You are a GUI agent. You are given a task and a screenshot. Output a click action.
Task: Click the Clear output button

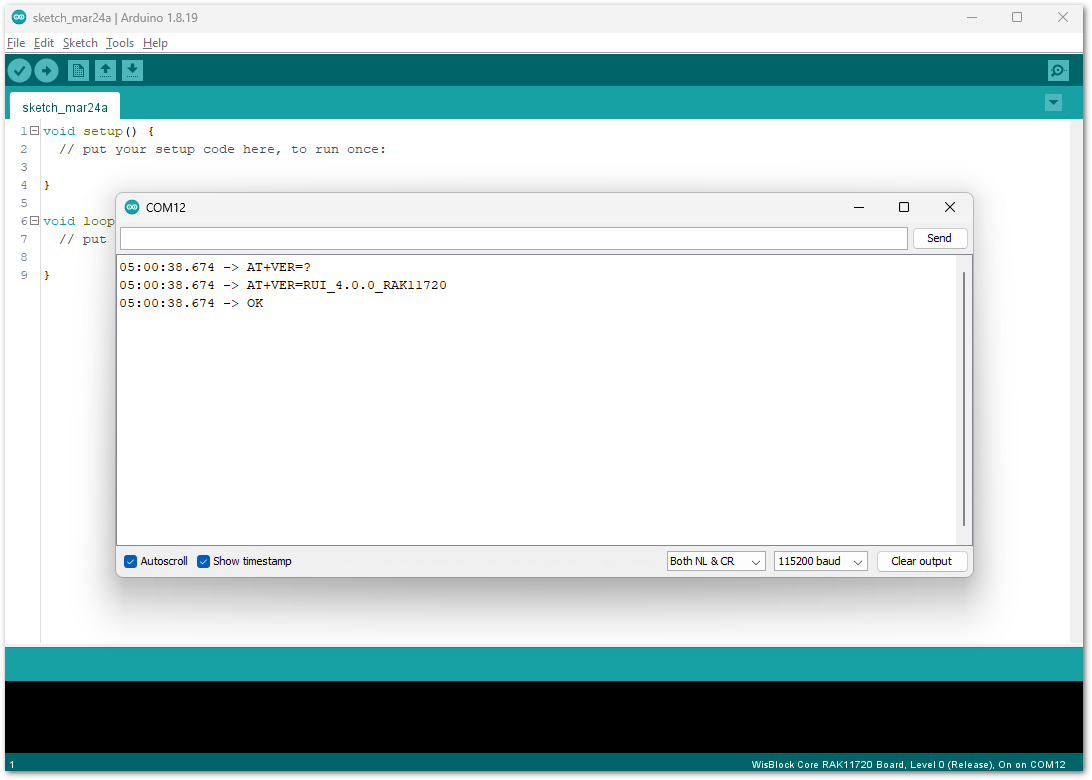tap(922, 561)
